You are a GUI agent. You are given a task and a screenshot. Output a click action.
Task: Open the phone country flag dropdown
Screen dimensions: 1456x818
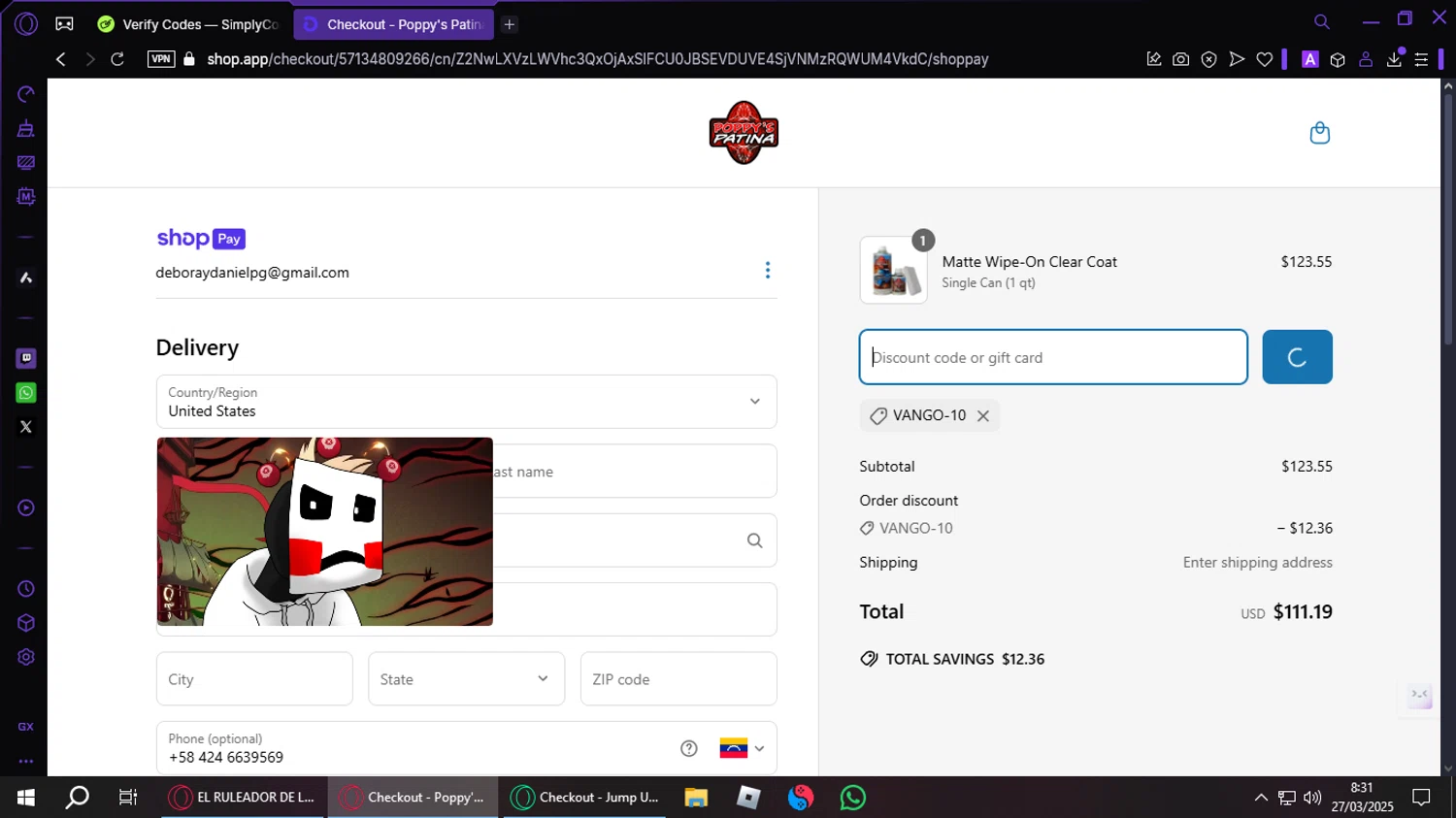tap(742, 748)
